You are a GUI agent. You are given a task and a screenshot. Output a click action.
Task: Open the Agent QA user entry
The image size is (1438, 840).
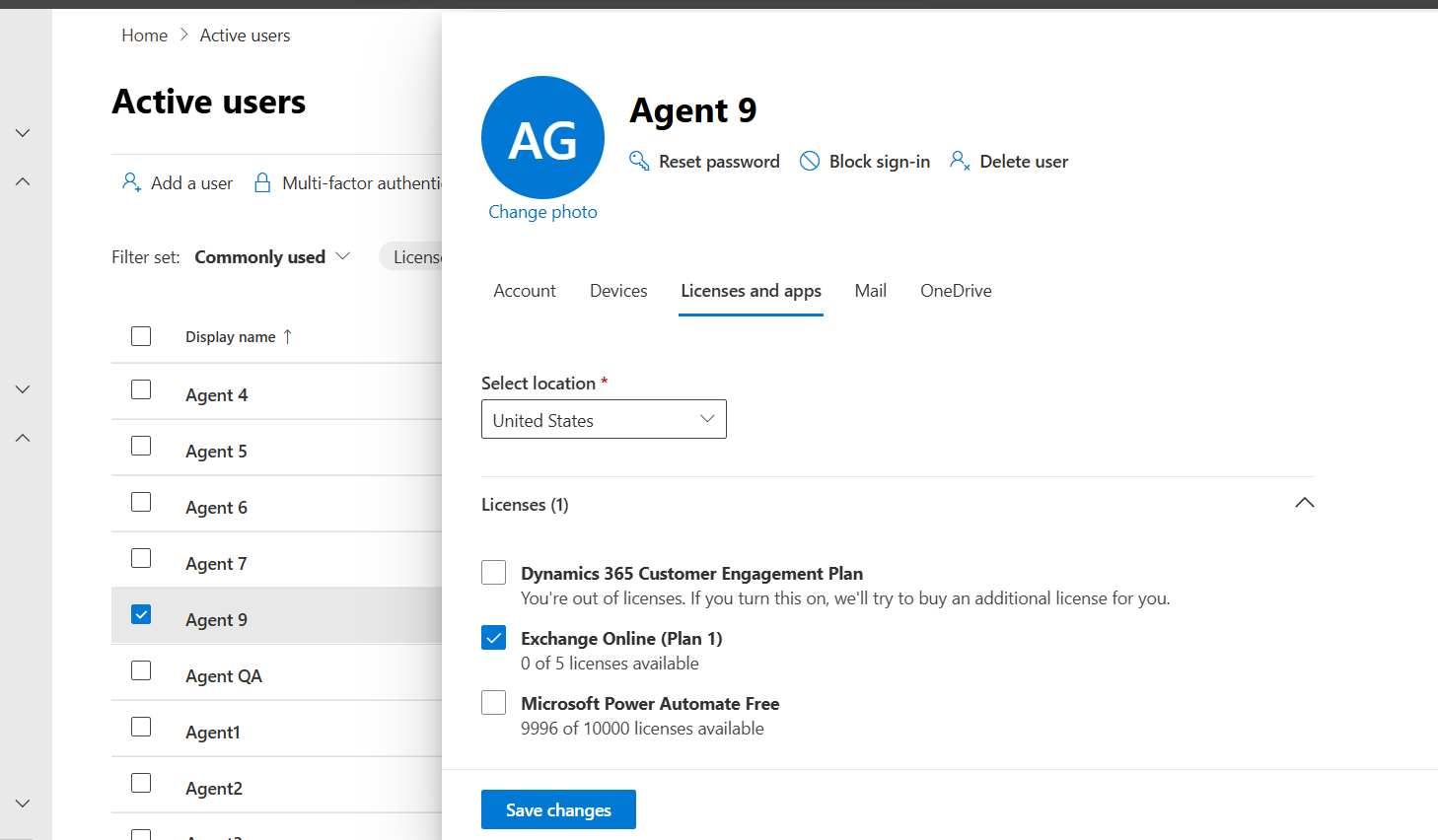pos(224,676)
